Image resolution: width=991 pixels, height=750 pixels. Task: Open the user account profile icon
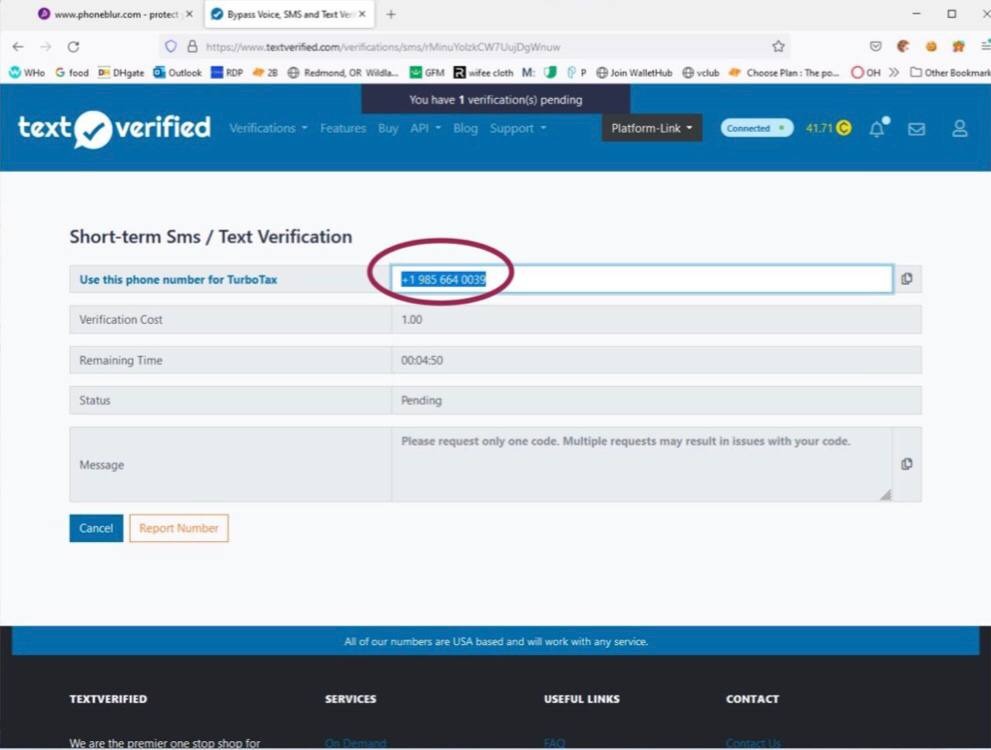coord(959,128)
